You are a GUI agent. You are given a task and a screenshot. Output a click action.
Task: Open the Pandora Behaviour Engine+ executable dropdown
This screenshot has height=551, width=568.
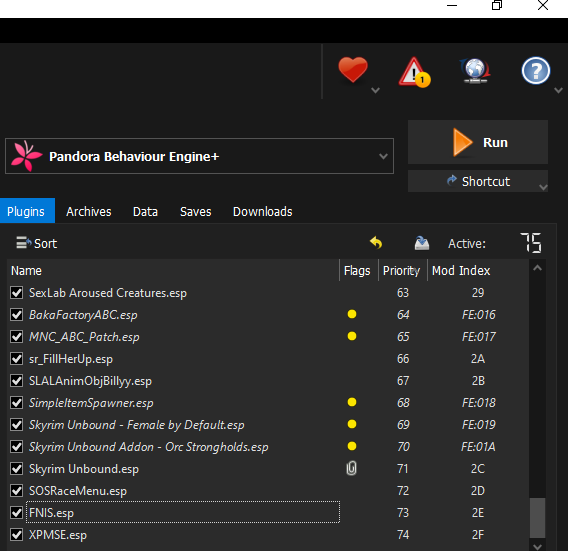200,156
